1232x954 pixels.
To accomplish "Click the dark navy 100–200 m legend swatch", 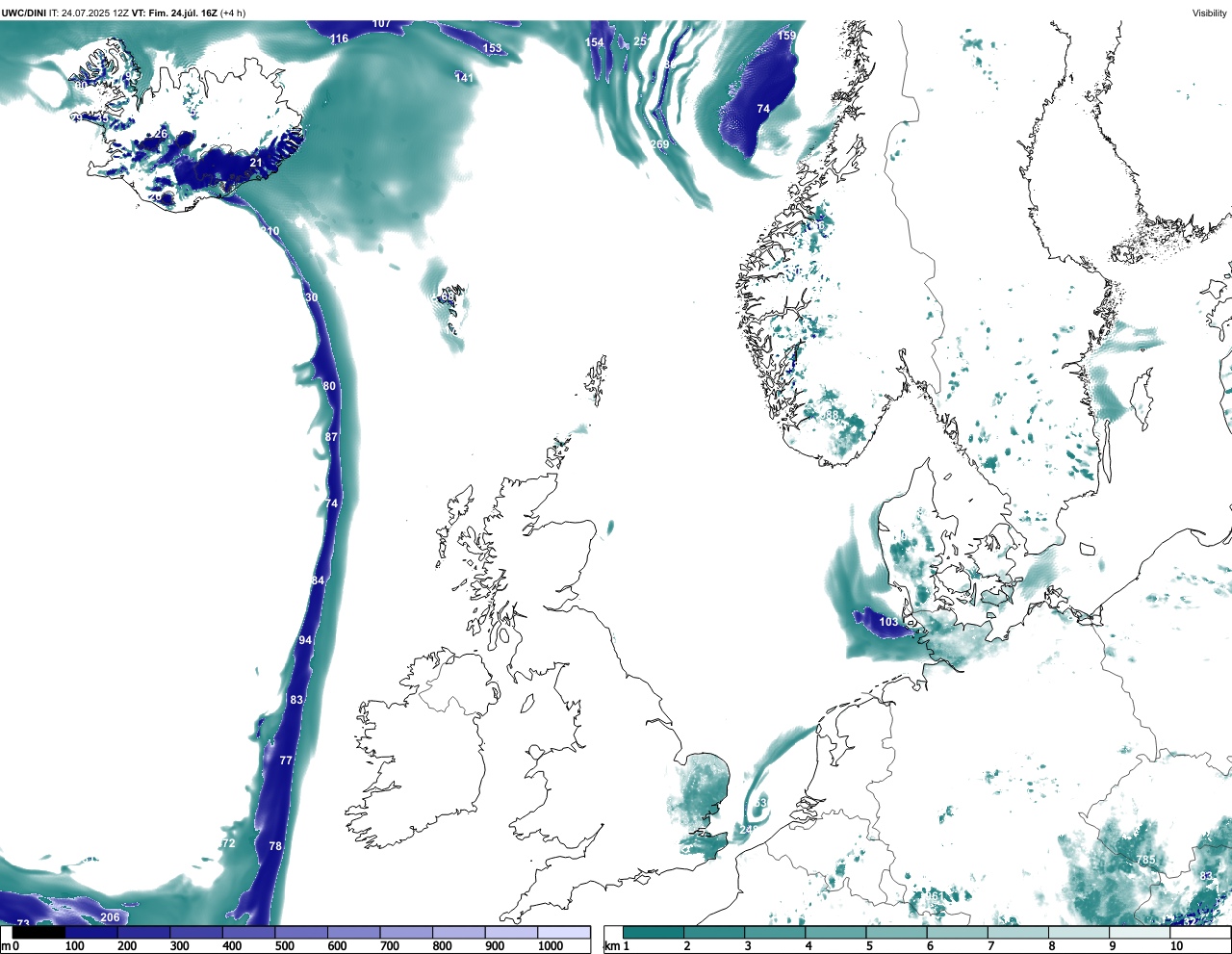I will pyautogui.click(x=91, y=932).
